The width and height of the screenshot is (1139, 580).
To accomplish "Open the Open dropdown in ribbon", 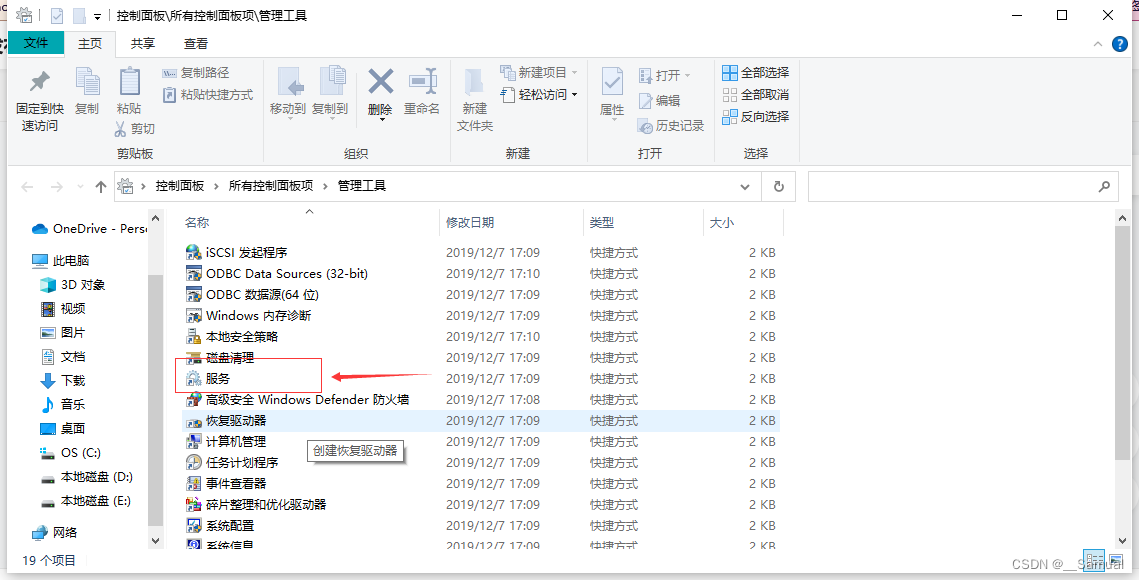I will pyautogui.click(x=664, y=76).
